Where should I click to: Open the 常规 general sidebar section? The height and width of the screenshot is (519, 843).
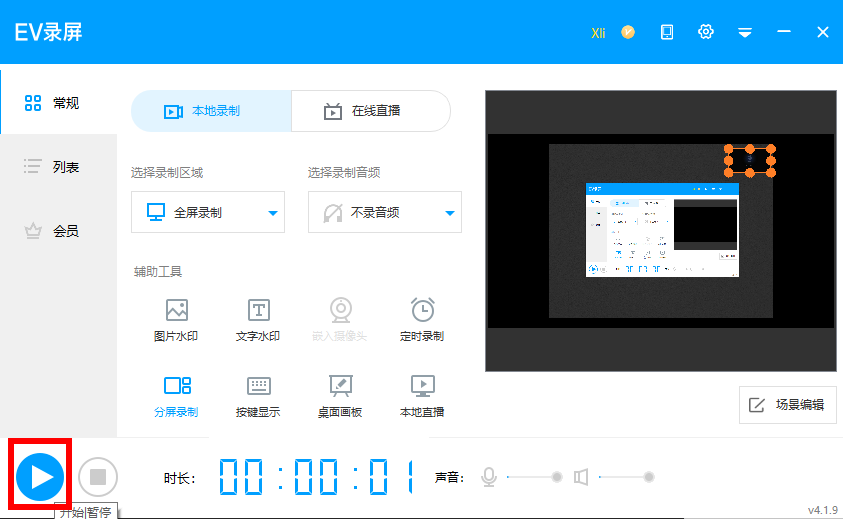point(59,102)
